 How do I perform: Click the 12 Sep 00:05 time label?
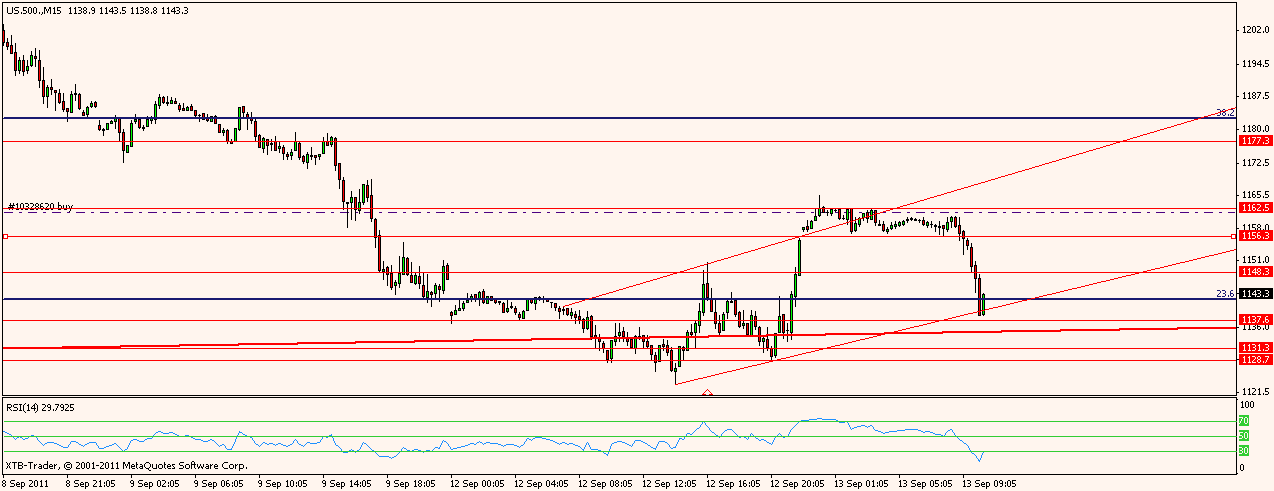pos(477,482)
